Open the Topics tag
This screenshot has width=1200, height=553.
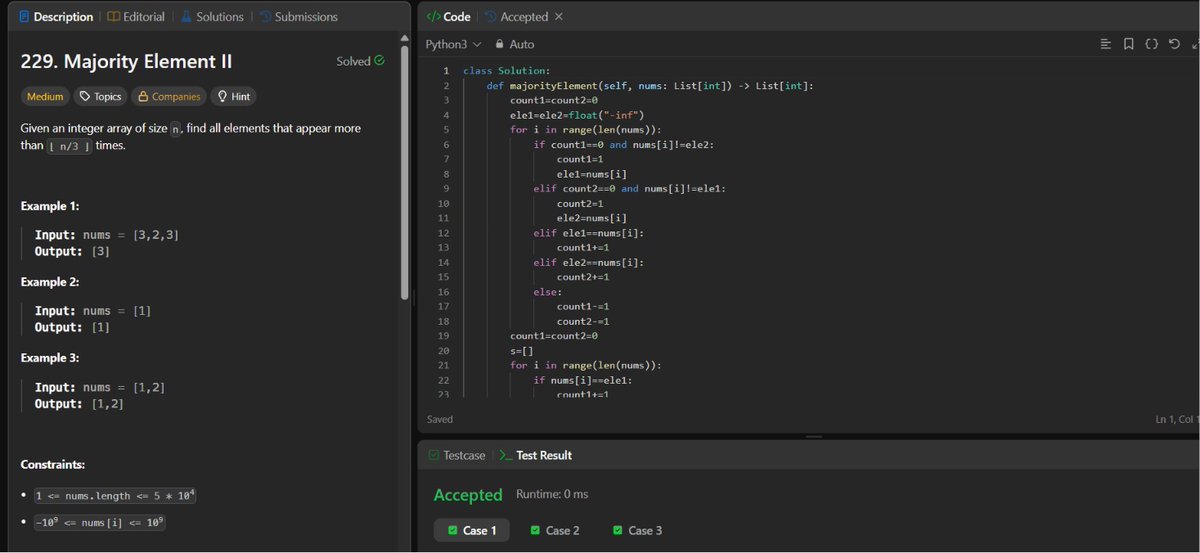pos(100,97)
